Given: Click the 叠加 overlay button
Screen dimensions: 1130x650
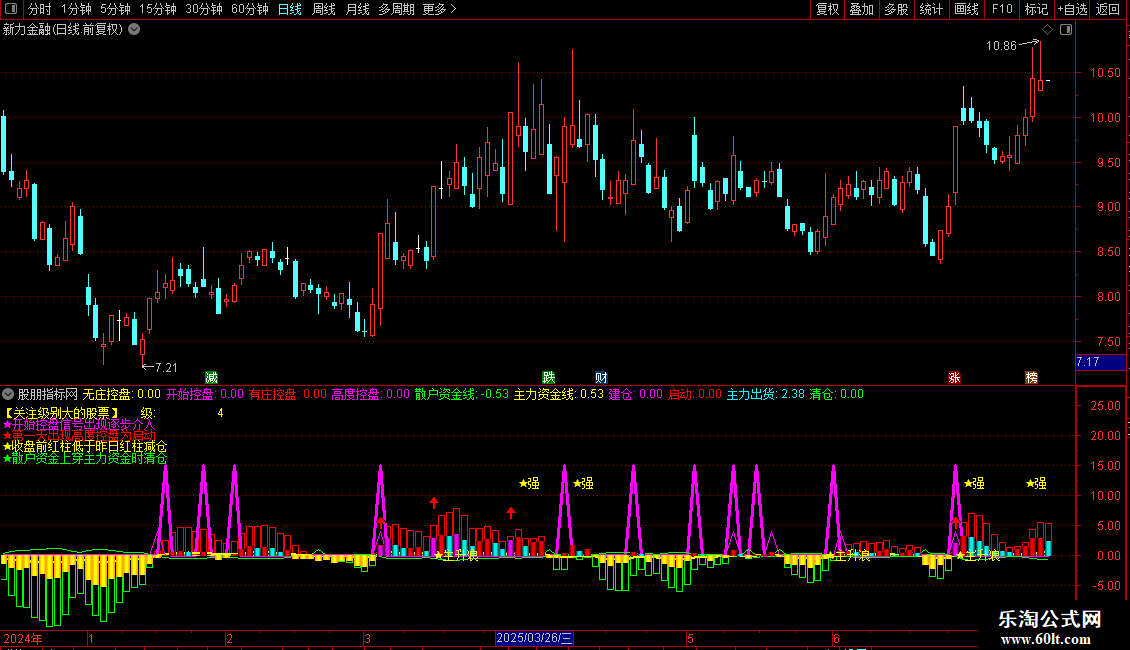Looking at the screenshot, I should (861, 9).
